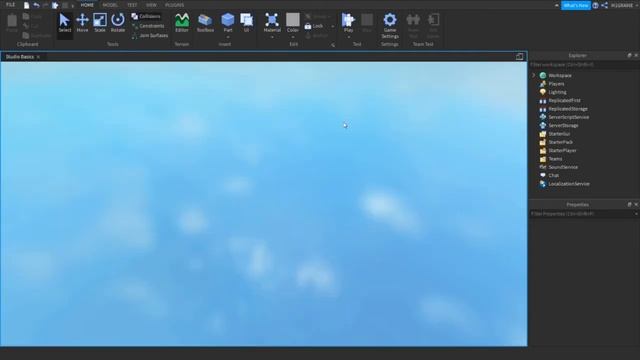Screen dimensions: 640x360
Task: Switch to the TEST ribbon tab
Action: [132, 5]
